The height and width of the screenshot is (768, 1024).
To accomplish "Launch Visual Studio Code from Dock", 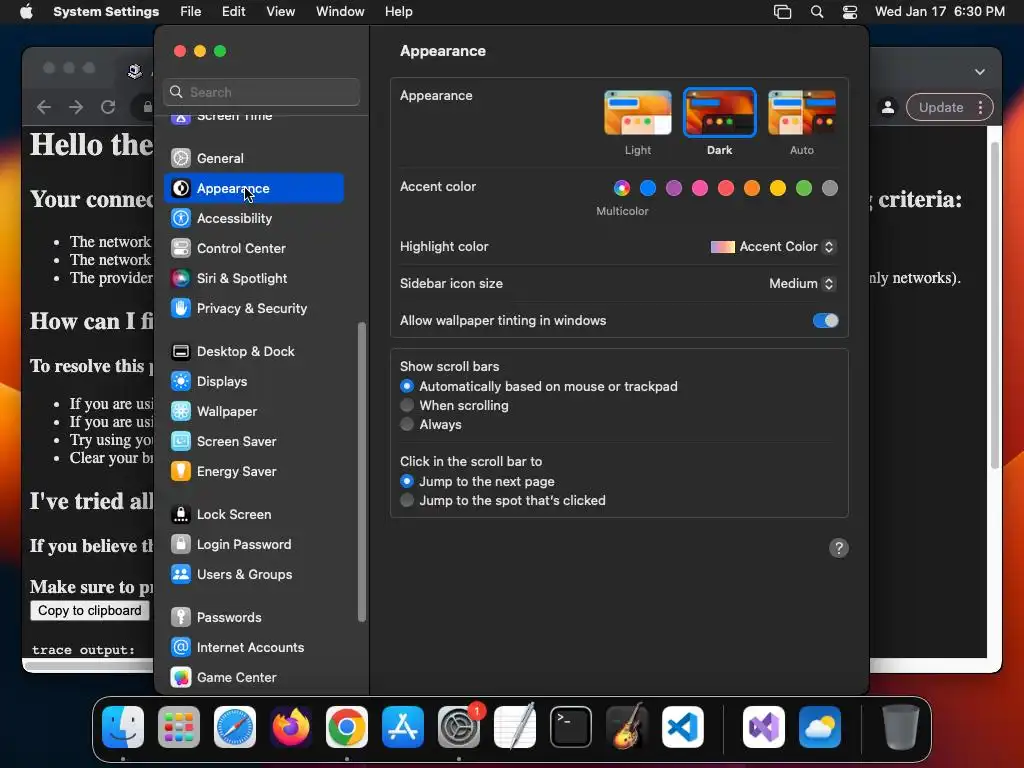I will pos(683,727).
